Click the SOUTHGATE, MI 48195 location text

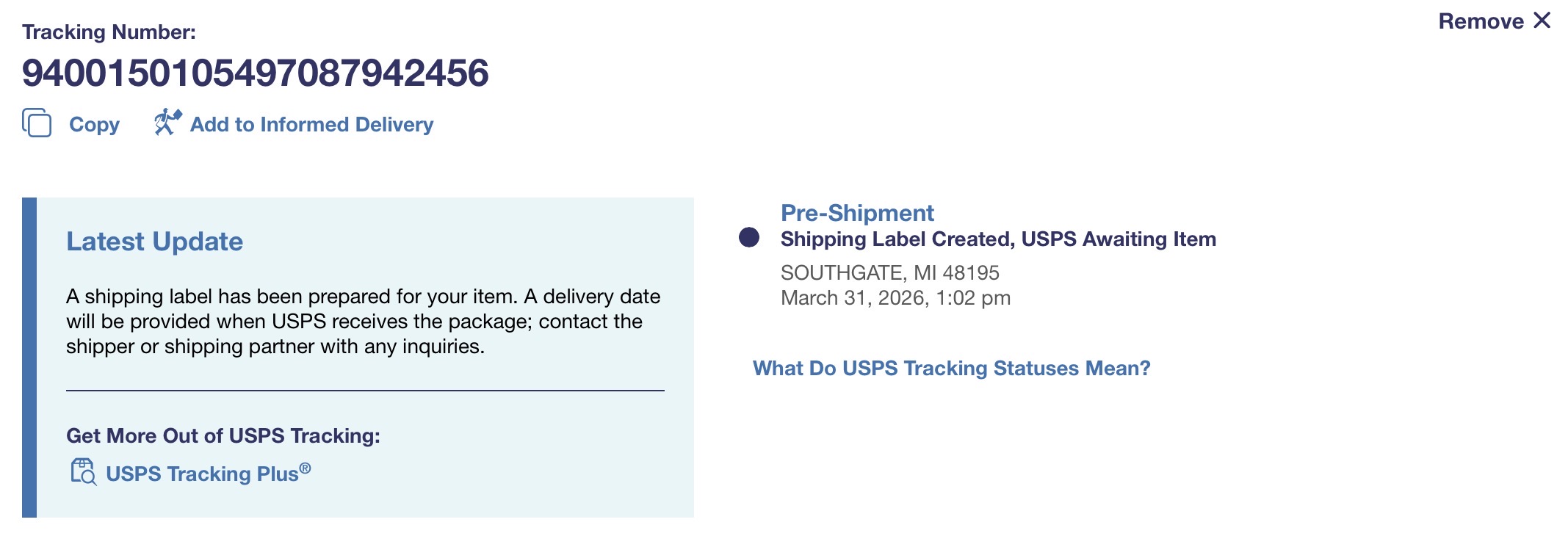(x=889, y=273)
